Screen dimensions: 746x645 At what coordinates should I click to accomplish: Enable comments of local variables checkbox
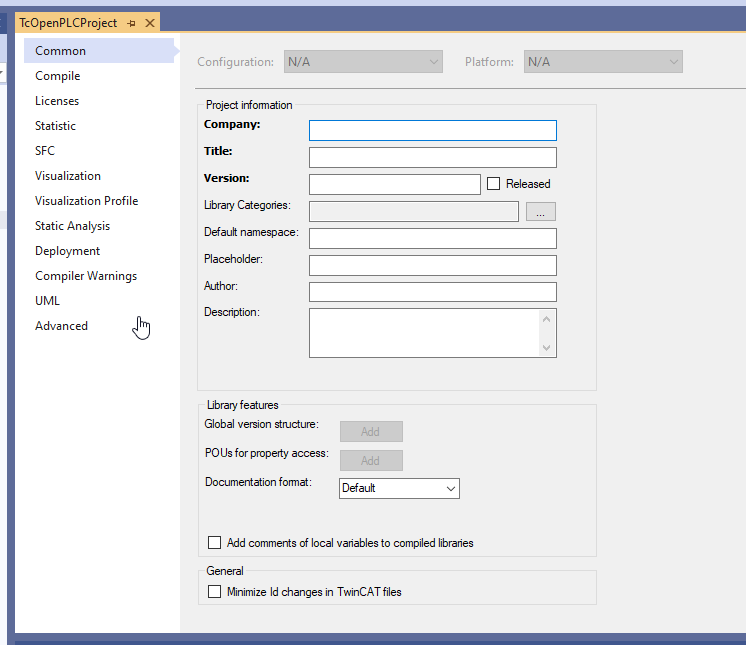[215, 543]
